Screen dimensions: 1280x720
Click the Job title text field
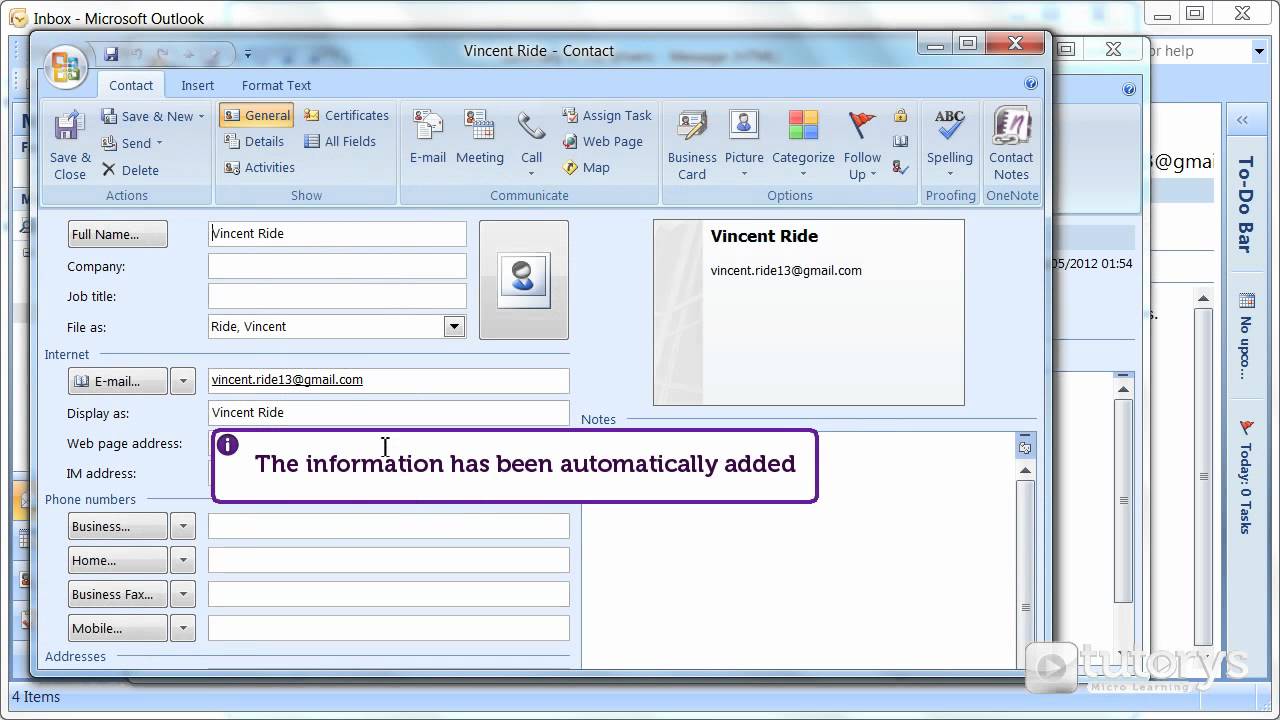(x=337, y=296)
